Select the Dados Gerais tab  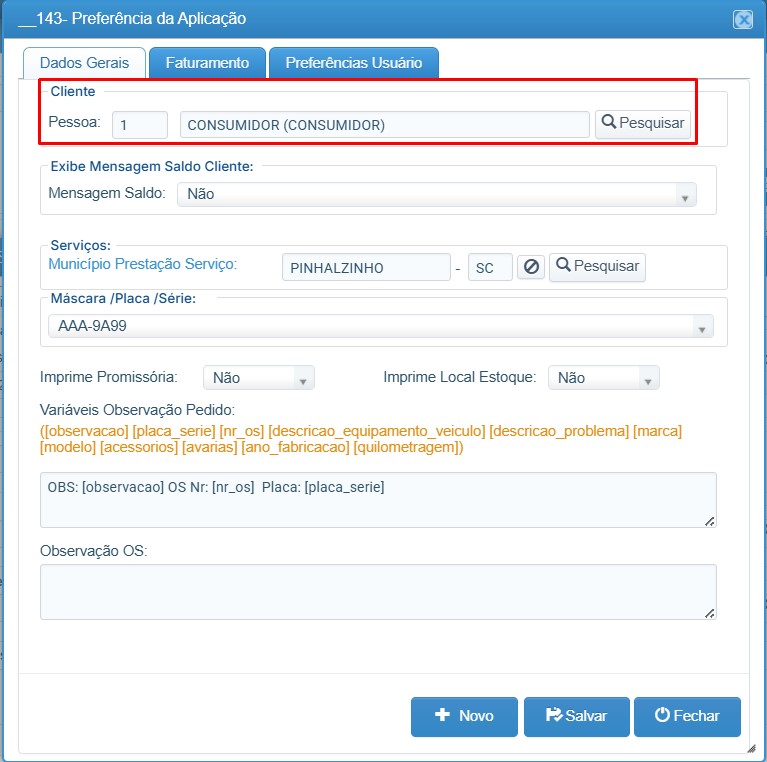pos(84,63)
